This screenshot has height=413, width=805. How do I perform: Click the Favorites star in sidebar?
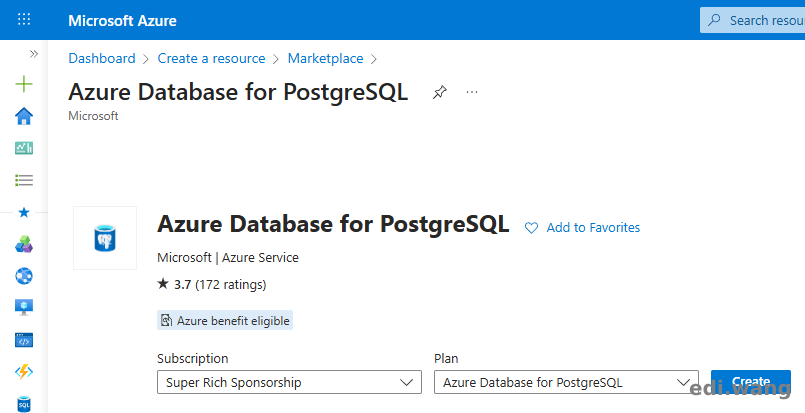[x=24, y=212]
